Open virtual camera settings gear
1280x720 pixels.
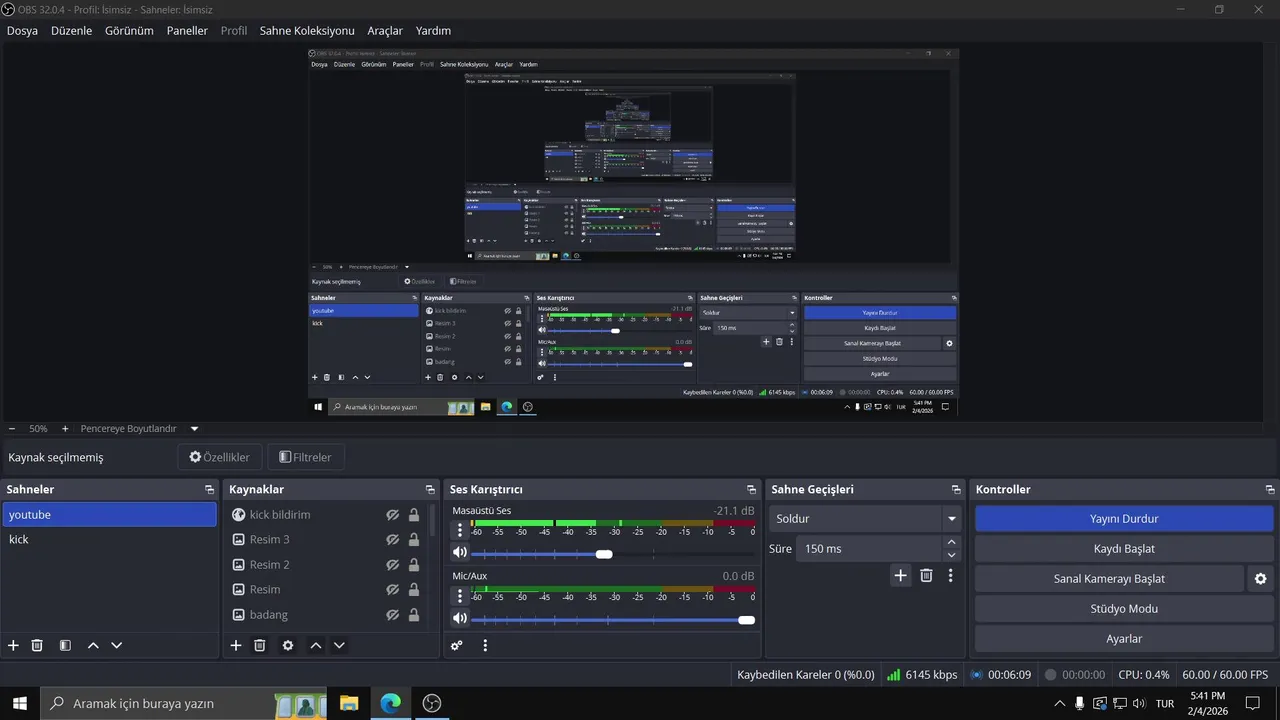[x=1260, y=579]
